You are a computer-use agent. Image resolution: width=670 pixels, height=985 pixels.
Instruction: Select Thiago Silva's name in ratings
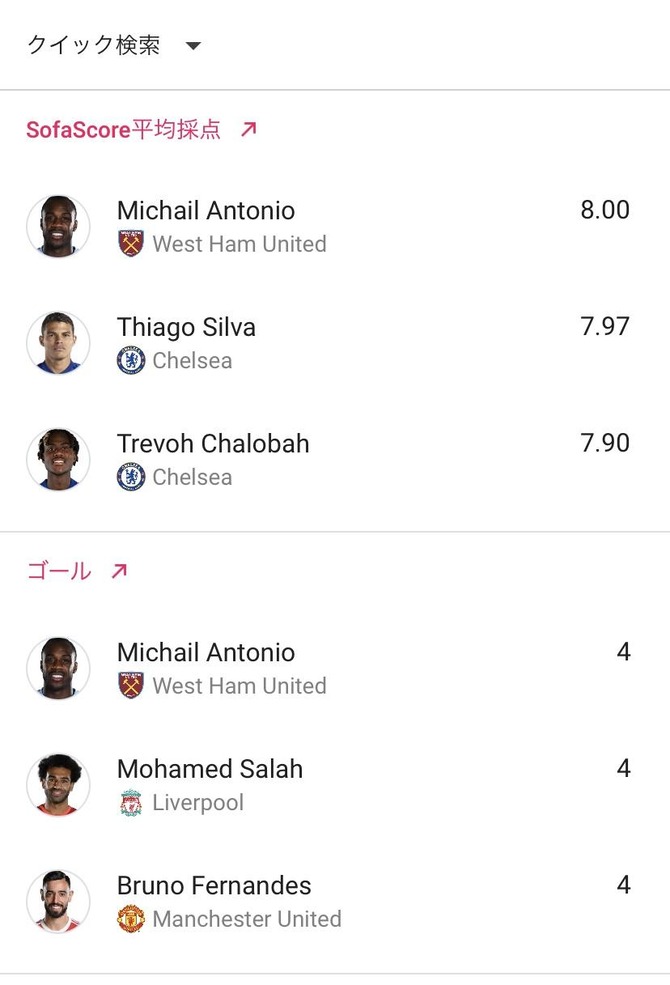pos(186,327)
